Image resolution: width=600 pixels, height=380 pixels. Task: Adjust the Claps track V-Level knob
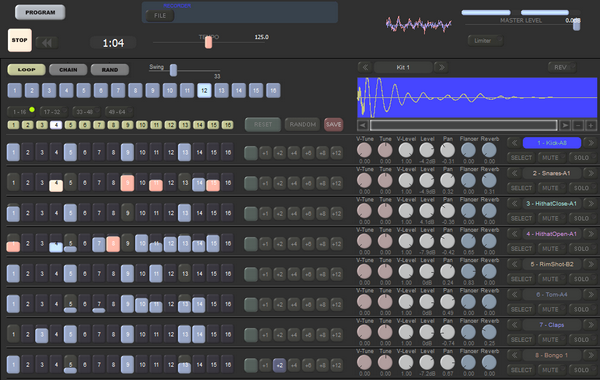[406, 332]
